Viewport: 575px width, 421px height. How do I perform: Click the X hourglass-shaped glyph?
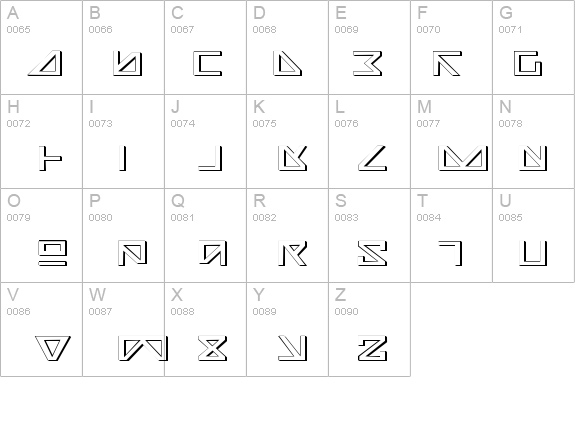(x=213, y=348)
